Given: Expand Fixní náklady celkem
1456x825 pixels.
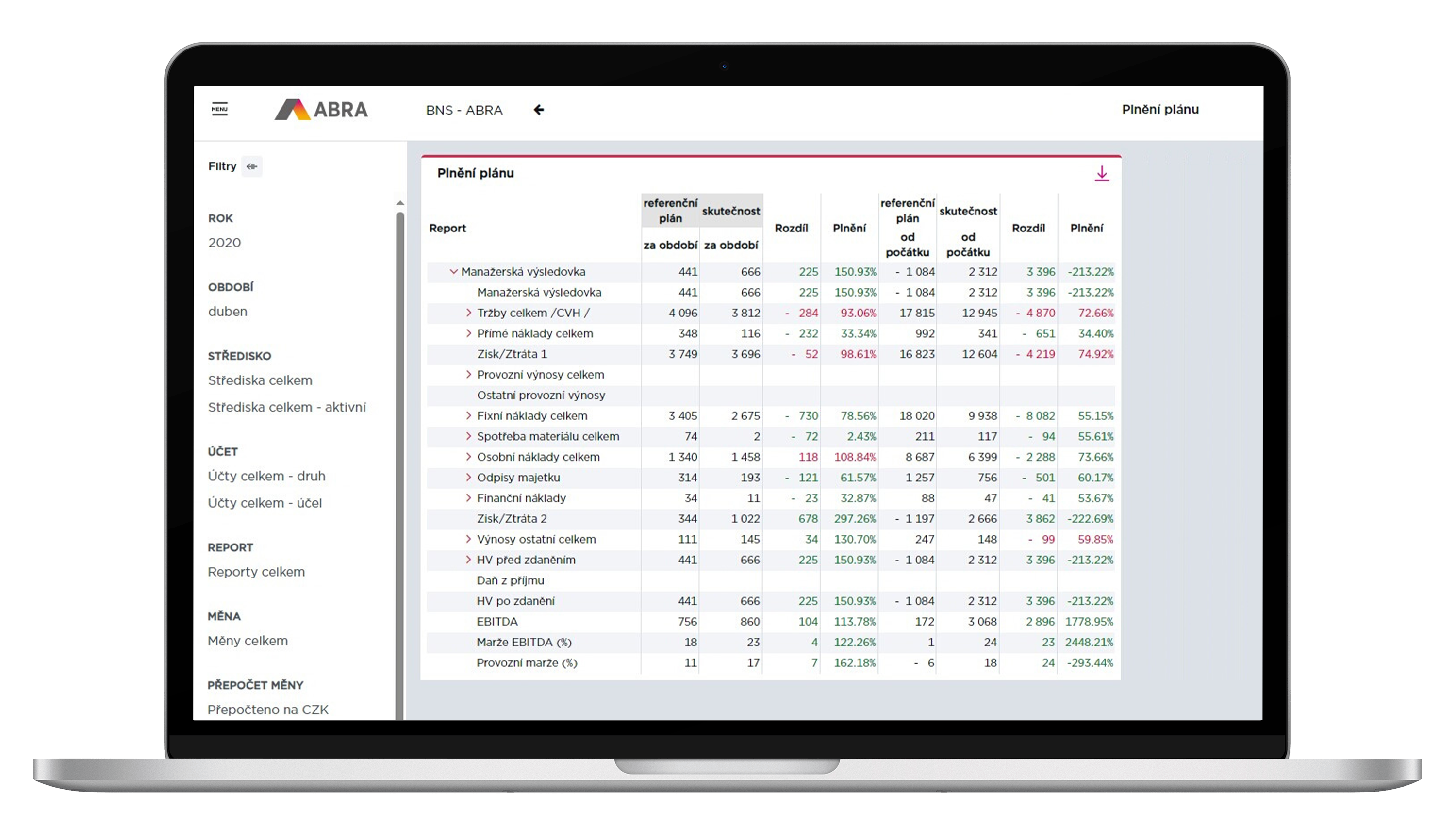Looking at the screenshot, I should (468, 415).
